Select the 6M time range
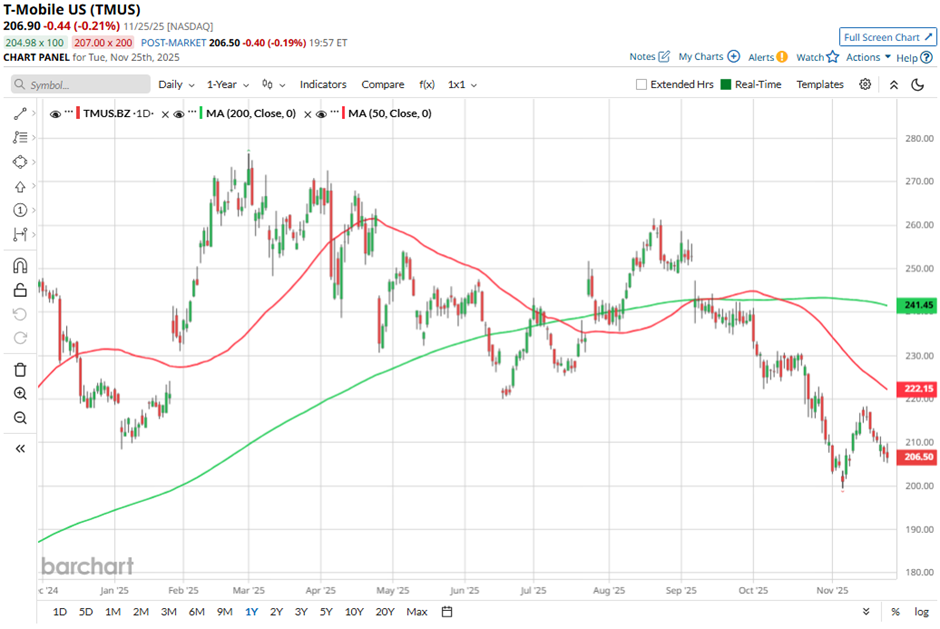This screenshot has width=940, height=629. pos(197,612)
